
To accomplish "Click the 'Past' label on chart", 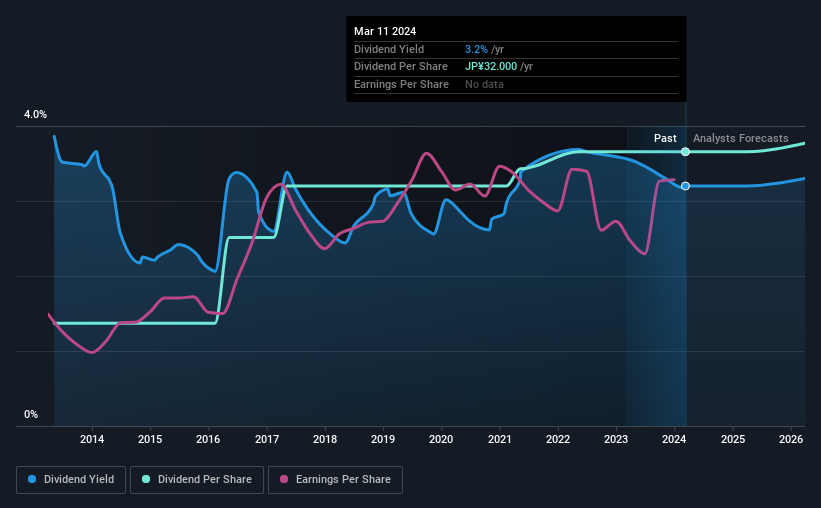I will pos(665,138).
